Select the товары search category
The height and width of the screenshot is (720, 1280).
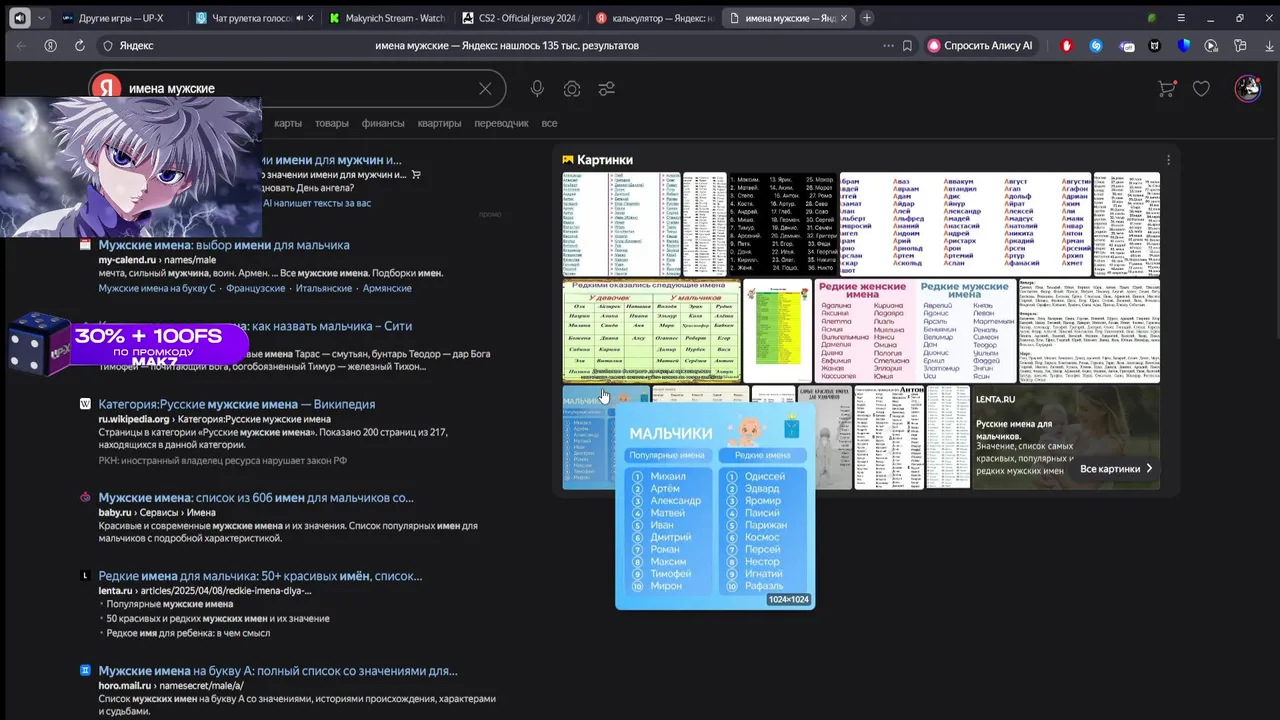[x=332, y=123]
